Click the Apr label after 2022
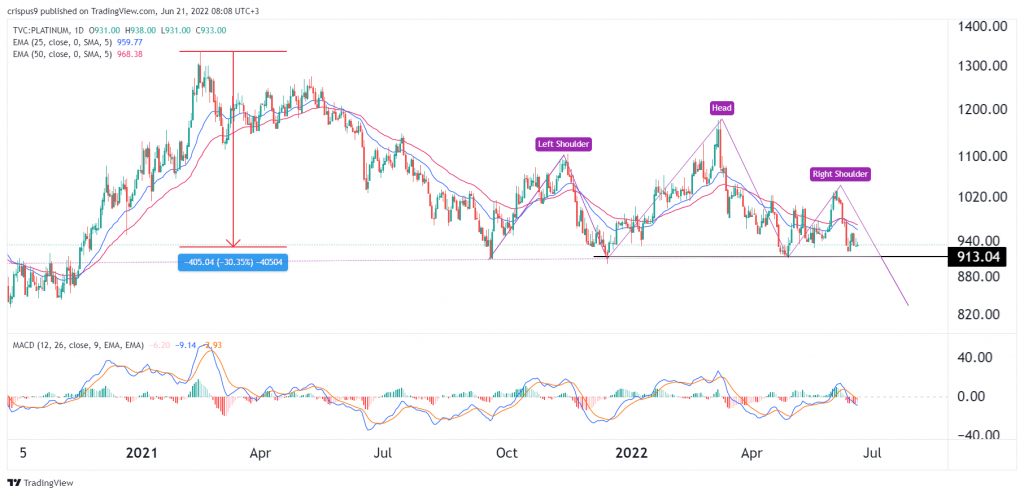Screen dimensions: 1024x495 coord(754,453)
